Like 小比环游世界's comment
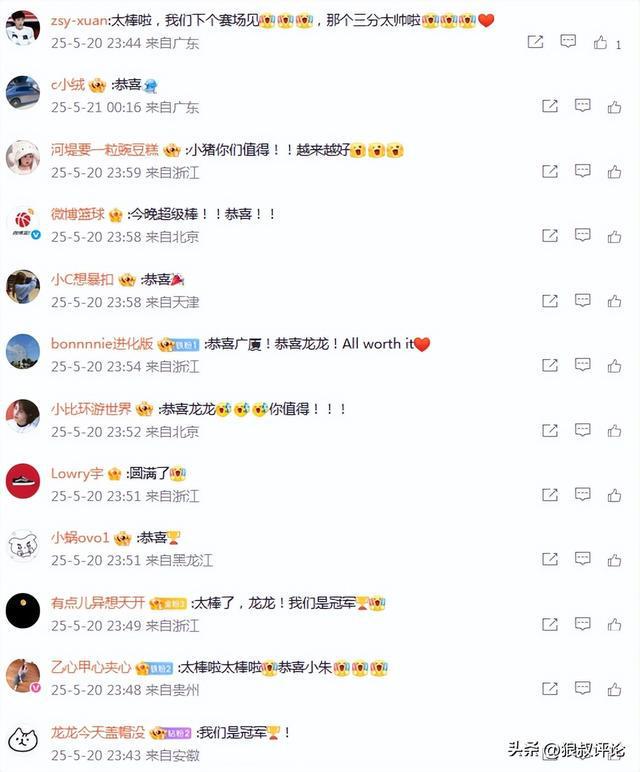Screen dimensions: 640x772 [x=614, y=430]
